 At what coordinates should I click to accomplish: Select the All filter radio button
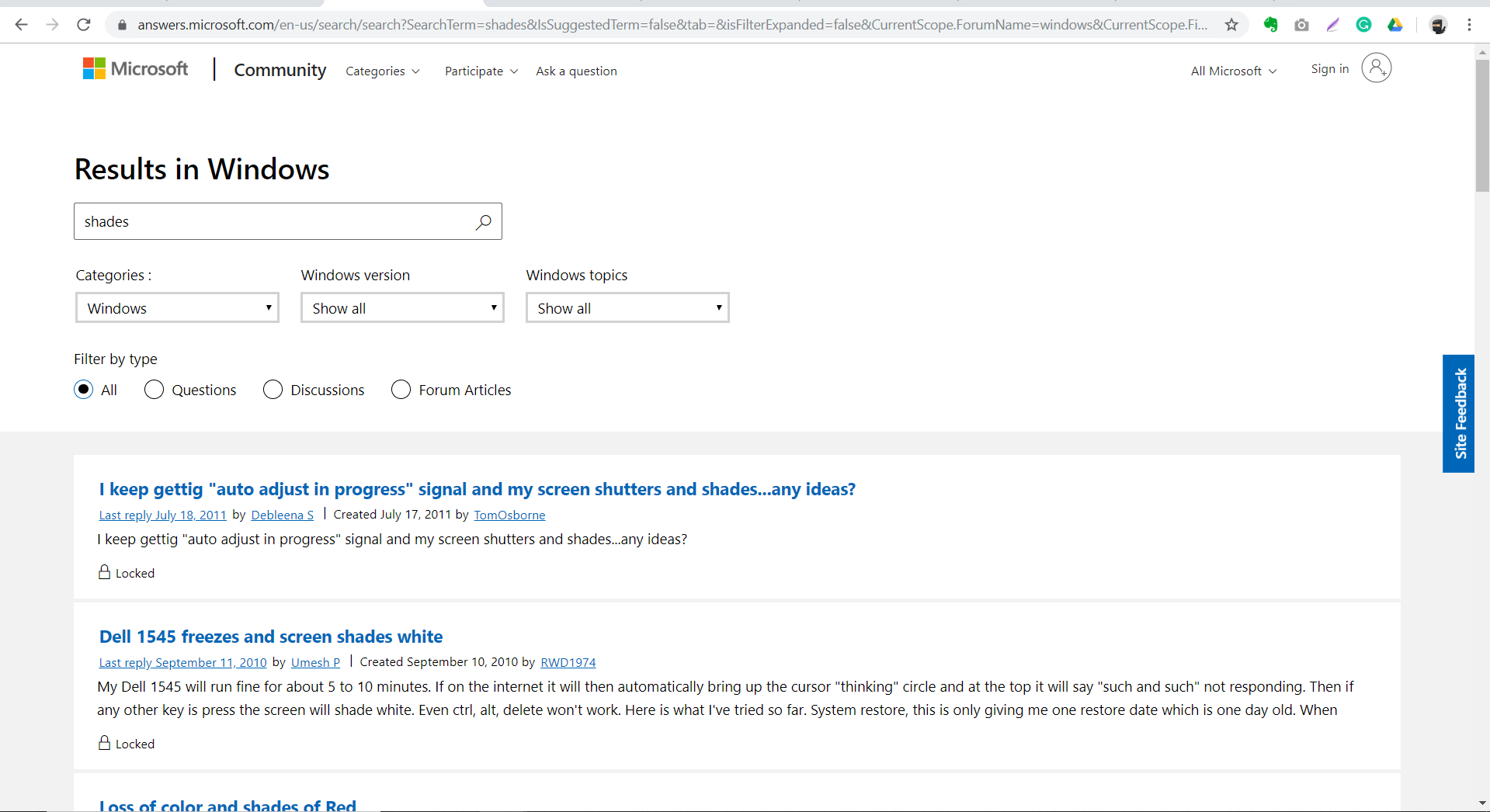point(83,390)
